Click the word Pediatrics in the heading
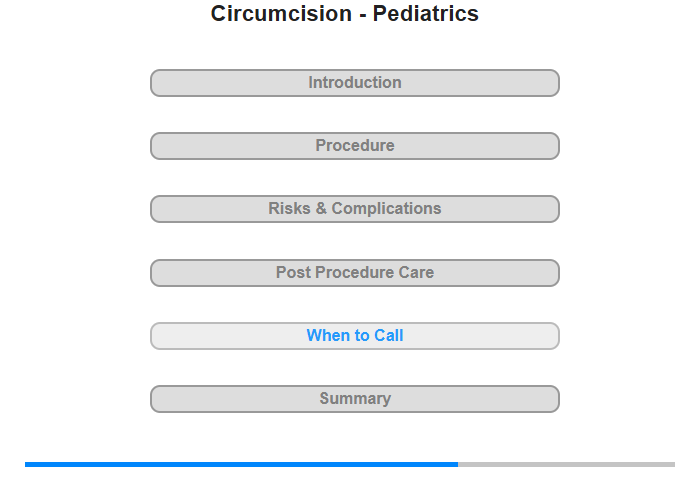Image resolution: width=700 pixels, height=480 pixels. [x=425, y=13]
